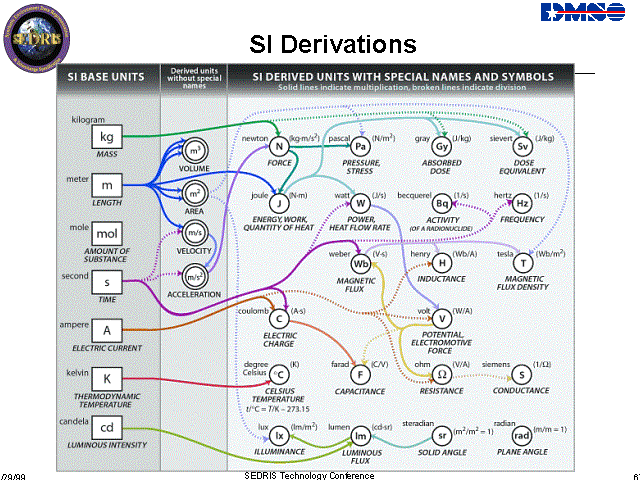The width and height of the screenshot is (640, 480).
Task: Click the SOLID ANGLE label
Action: (x=442, y=452)
